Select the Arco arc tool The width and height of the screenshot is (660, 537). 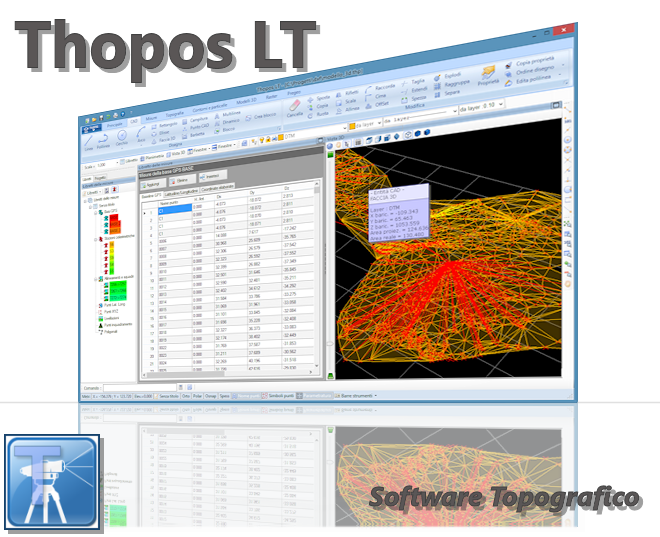141,135
